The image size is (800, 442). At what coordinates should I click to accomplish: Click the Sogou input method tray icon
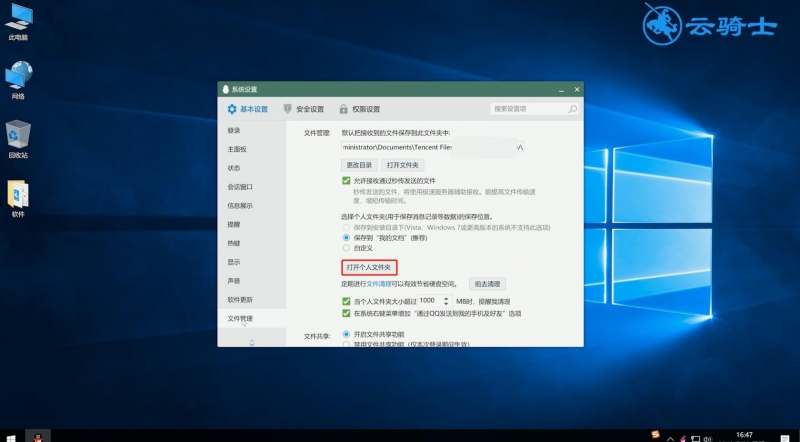pos(656,435)
